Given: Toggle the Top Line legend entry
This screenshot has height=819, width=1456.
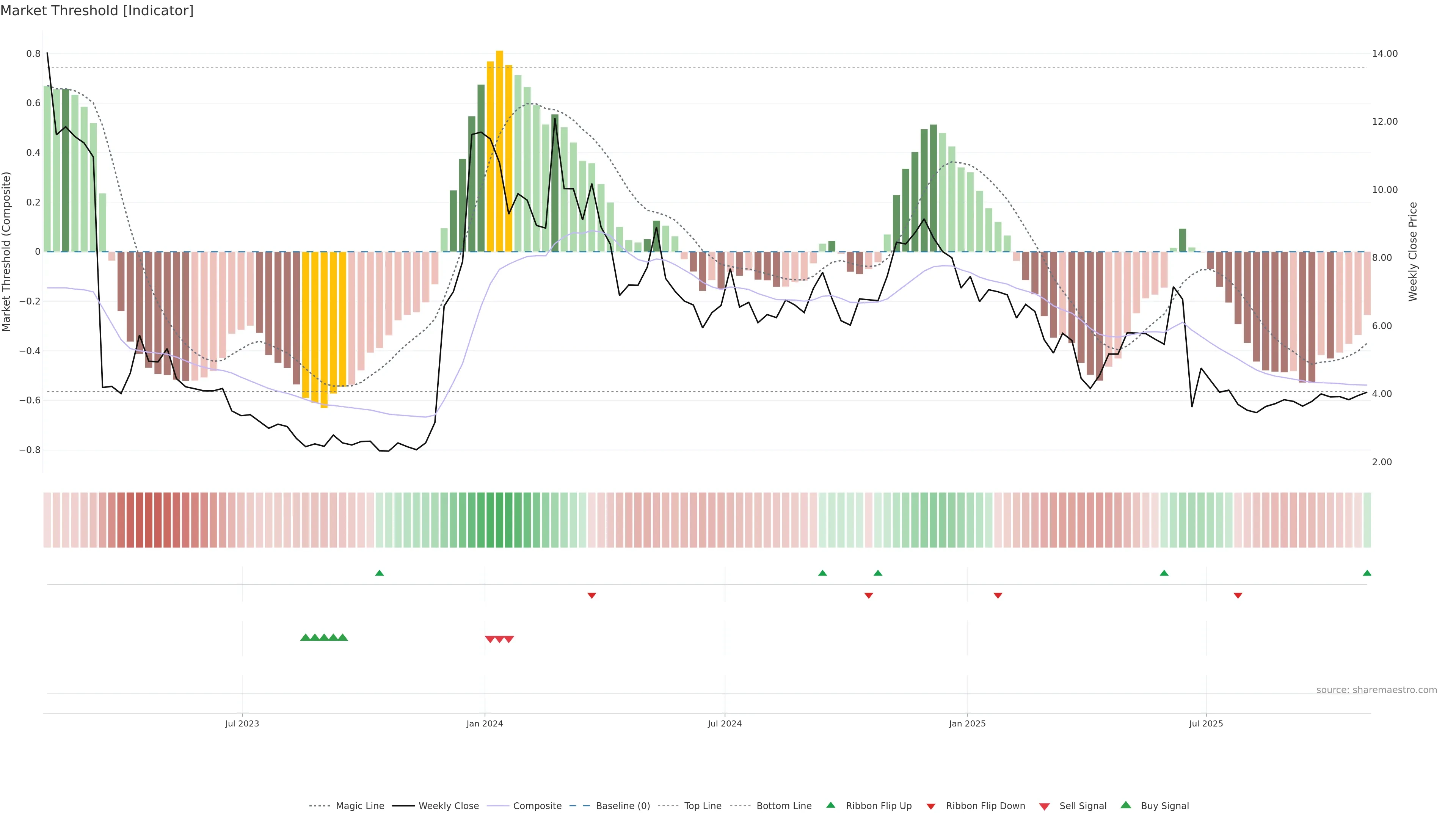Looking at the screenshot, I should (x=703, y=806).
